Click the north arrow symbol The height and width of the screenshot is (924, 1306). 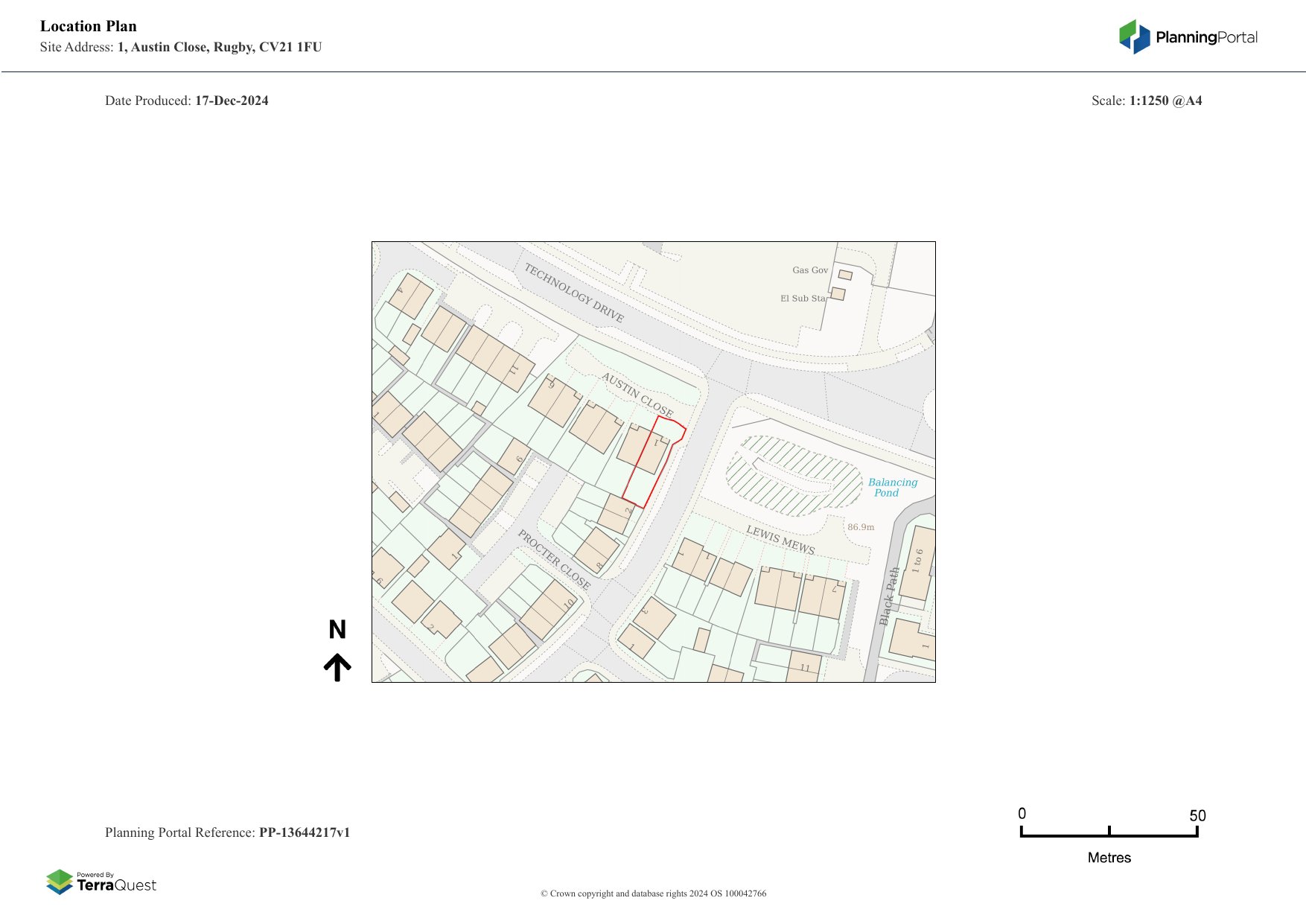(337, 667)
